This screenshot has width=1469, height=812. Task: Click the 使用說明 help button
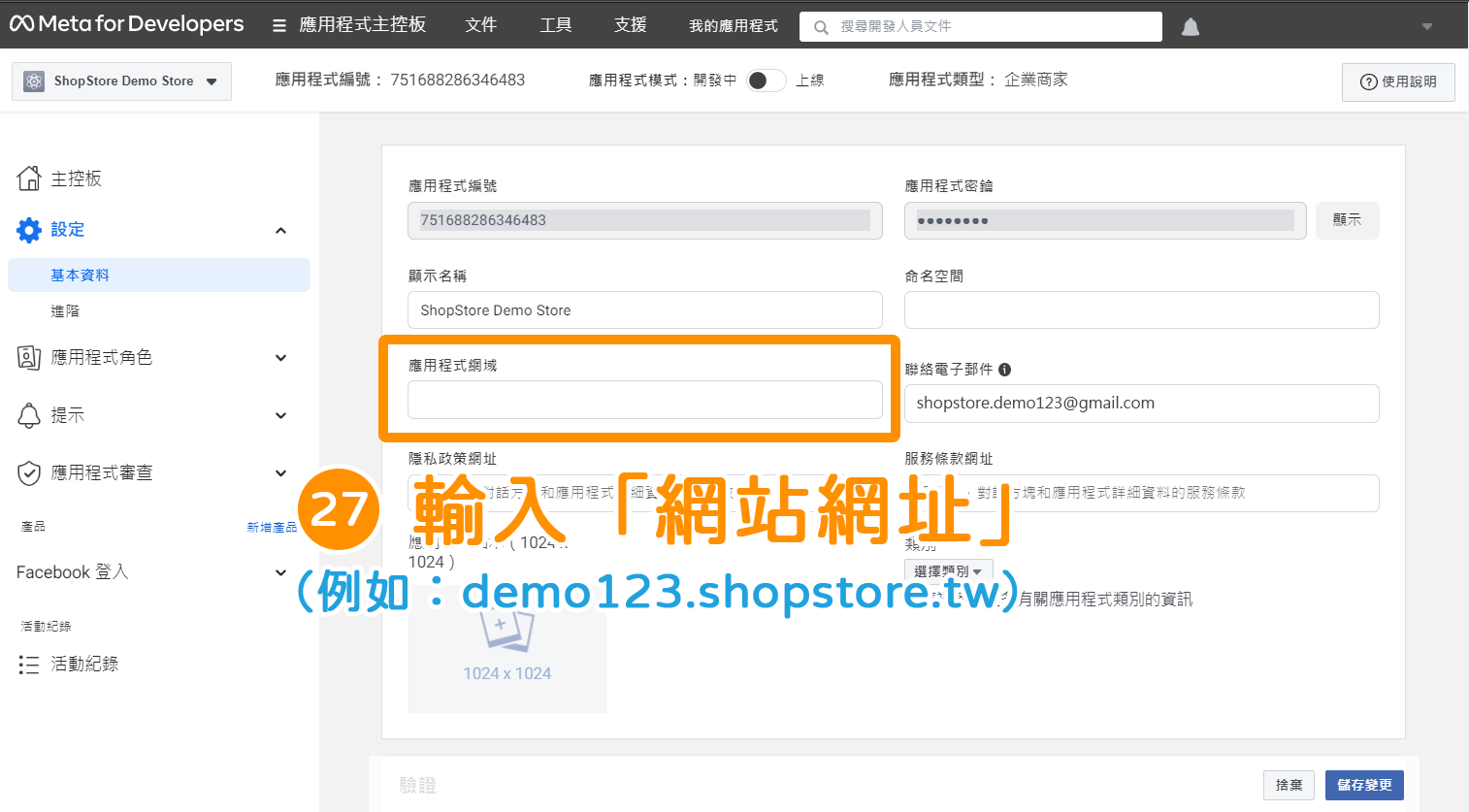[x=1398, y=81]
